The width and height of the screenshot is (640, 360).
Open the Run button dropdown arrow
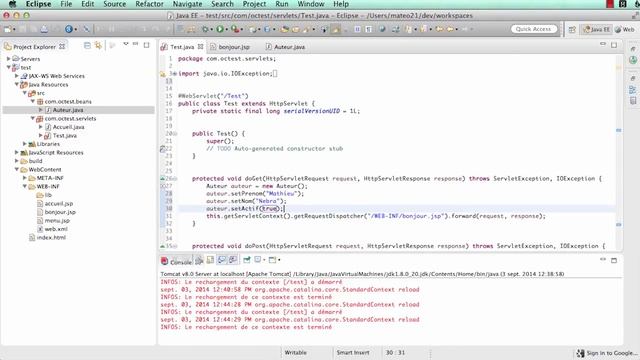point(226,29)
